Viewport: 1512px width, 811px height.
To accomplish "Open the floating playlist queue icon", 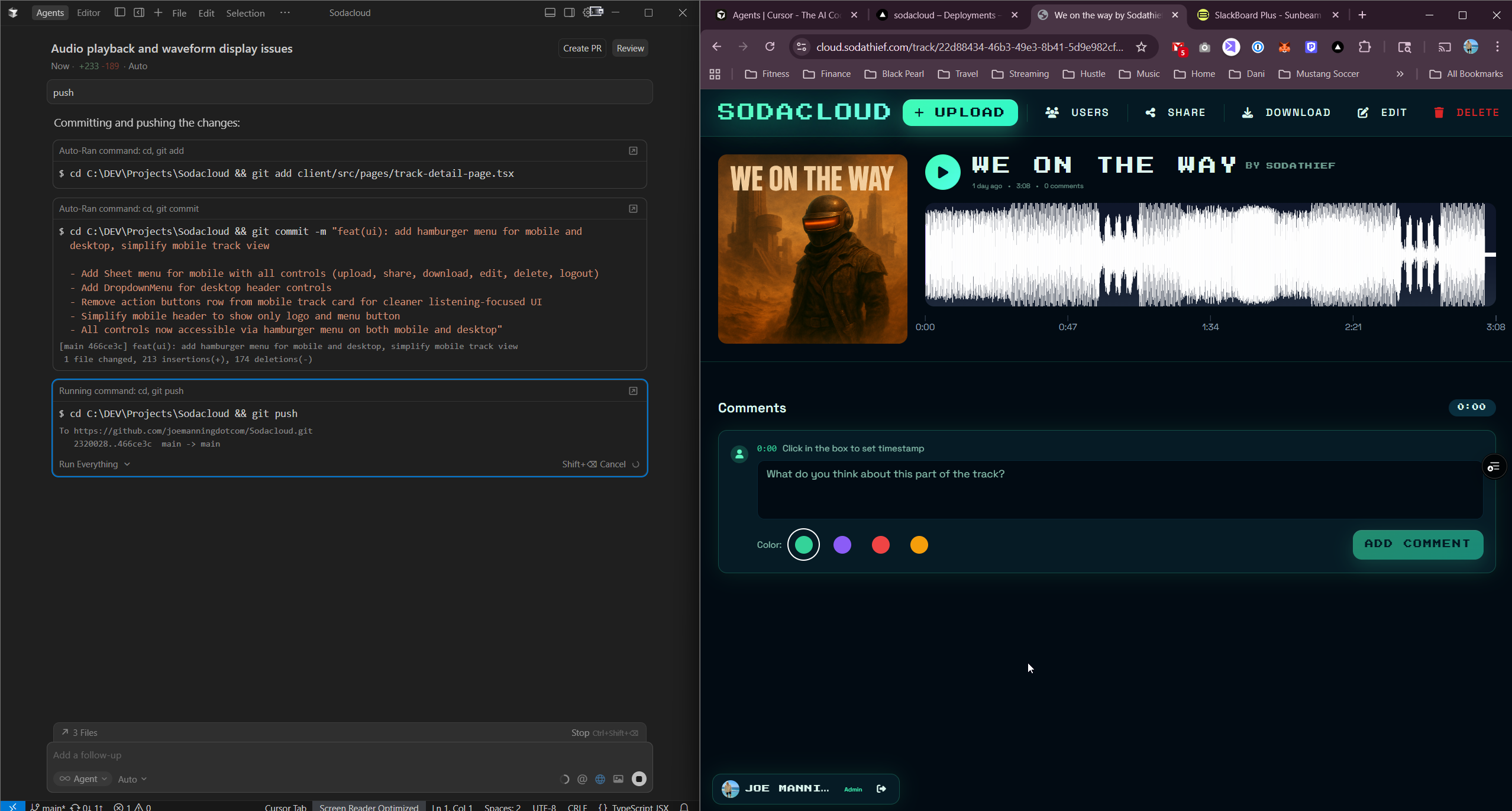I will (x=1494, y=467).
